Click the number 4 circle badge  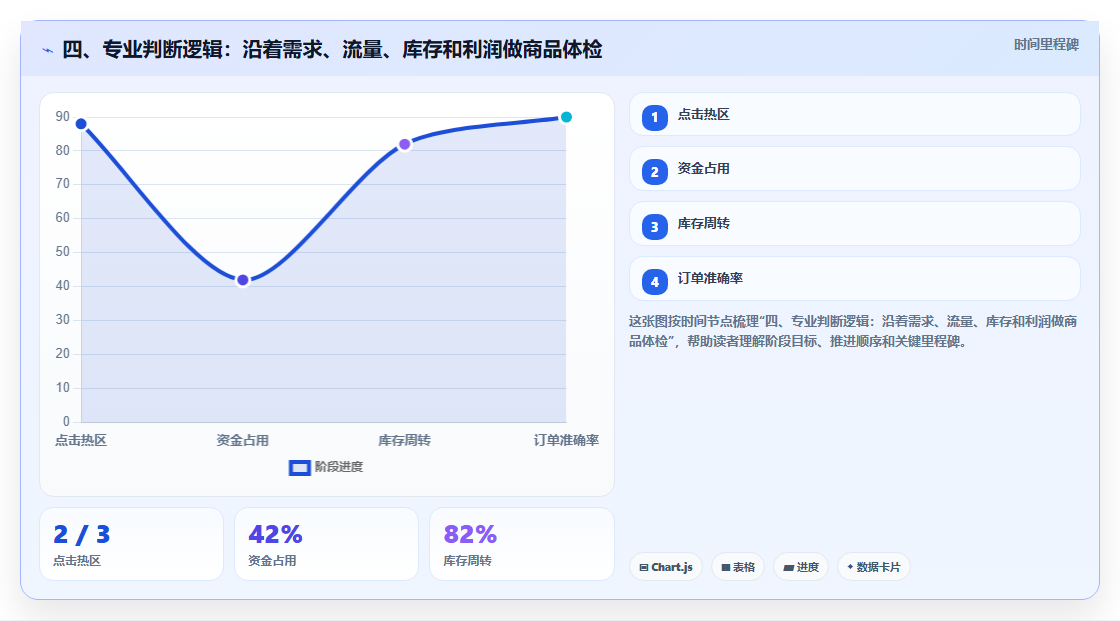click(654, 282)
